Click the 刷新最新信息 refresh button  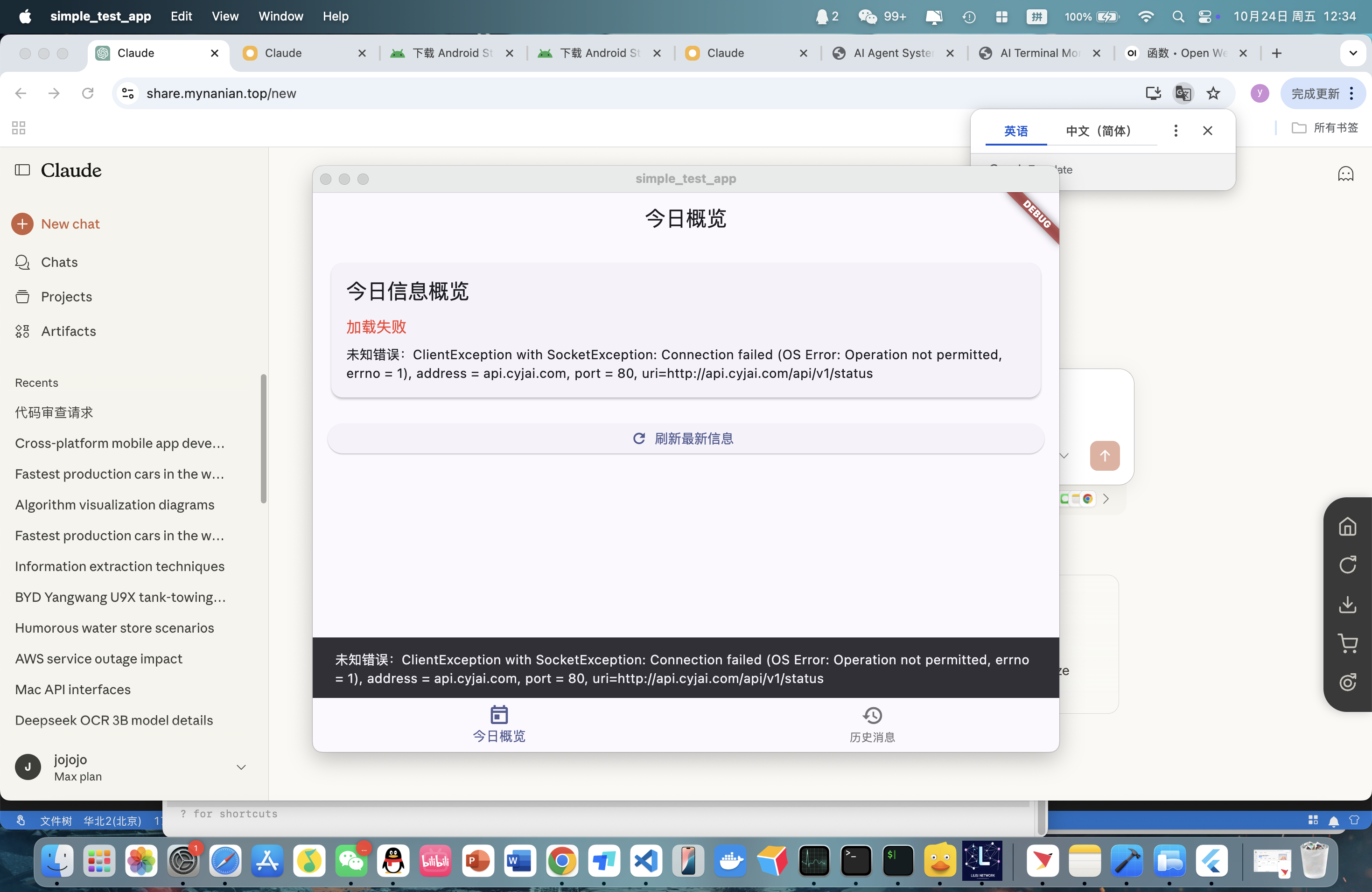[x=686, y=439]
